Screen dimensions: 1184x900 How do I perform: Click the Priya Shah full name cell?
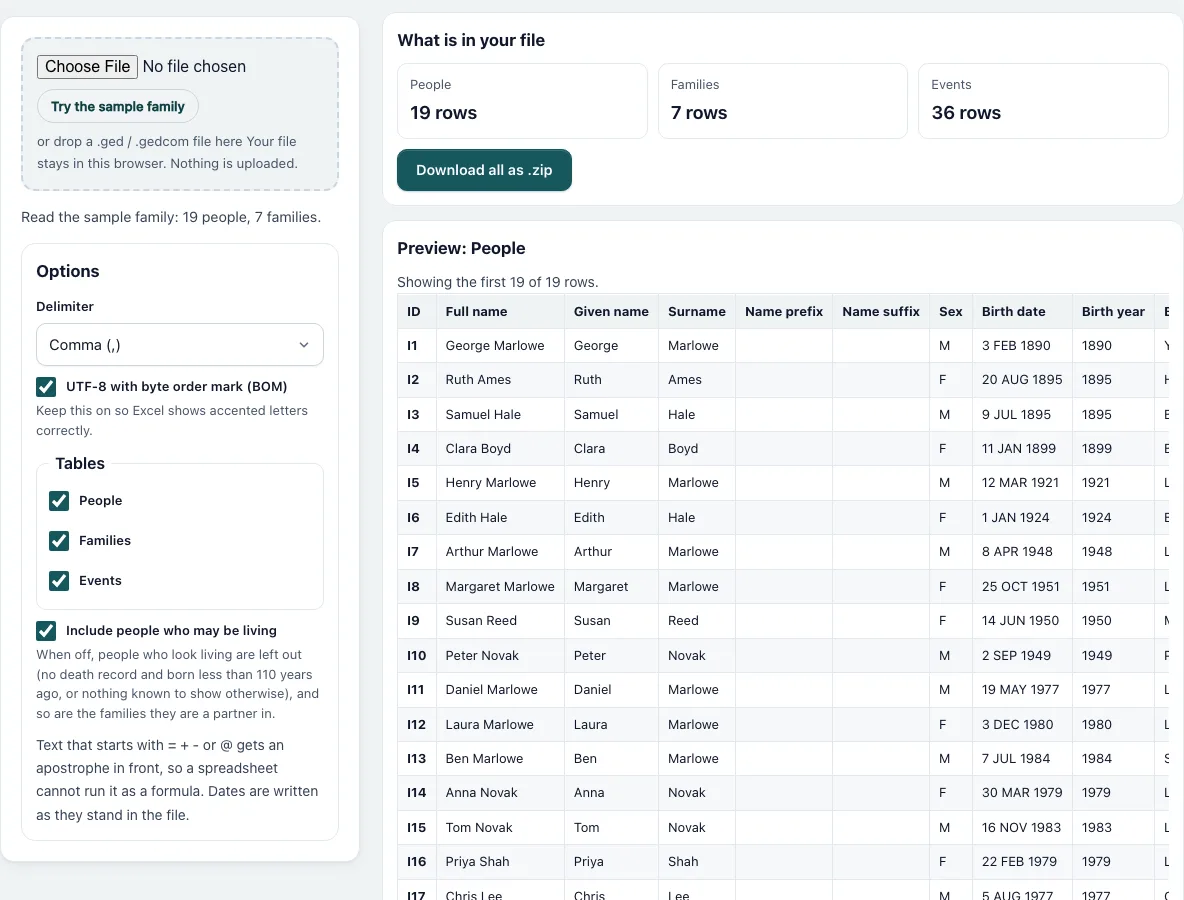(500, 861)
